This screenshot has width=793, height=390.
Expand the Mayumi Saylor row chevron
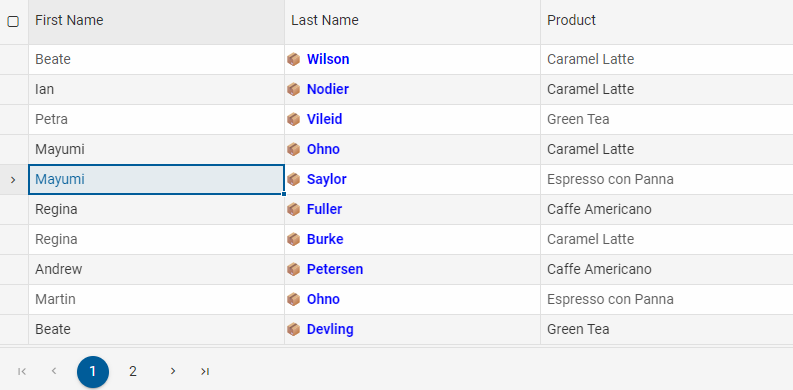(13, 180)
